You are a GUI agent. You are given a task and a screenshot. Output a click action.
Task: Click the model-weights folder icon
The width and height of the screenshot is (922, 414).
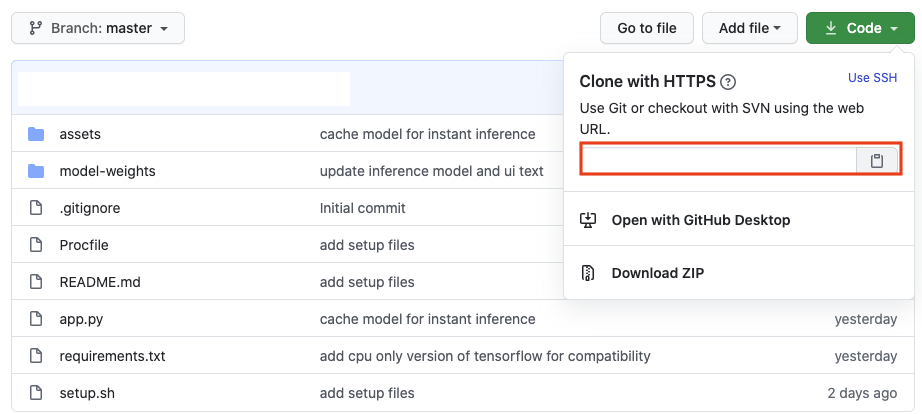coord(36,171)
